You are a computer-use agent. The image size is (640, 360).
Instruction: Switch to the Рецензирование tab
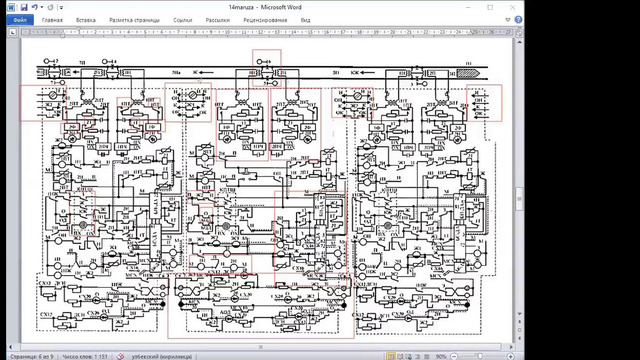(265, 20)
